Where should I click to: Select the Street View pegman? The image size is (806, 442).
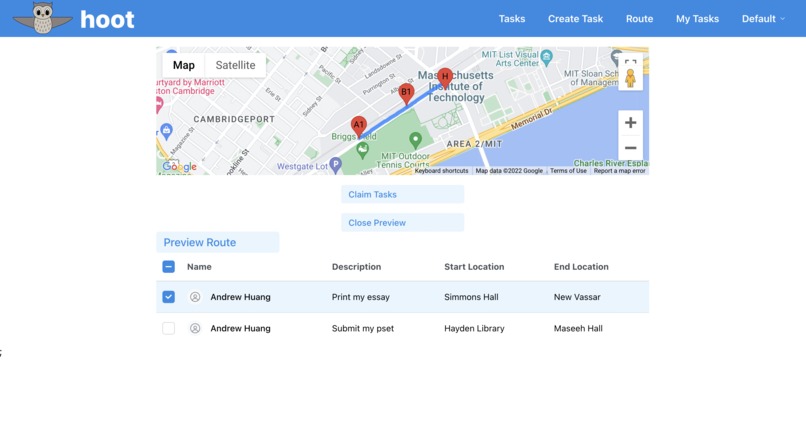pyautogui.click(x=630, y=79)
